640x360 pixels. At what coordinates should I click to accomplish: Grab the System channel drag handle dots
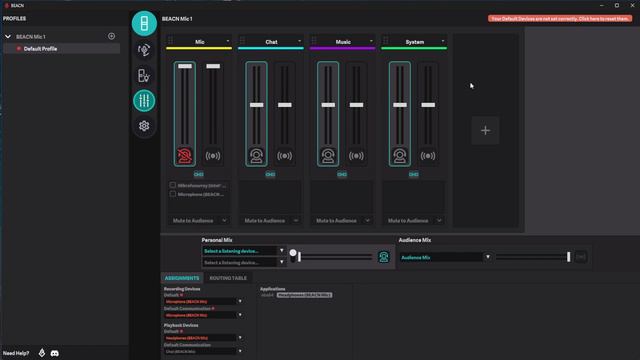386,40
